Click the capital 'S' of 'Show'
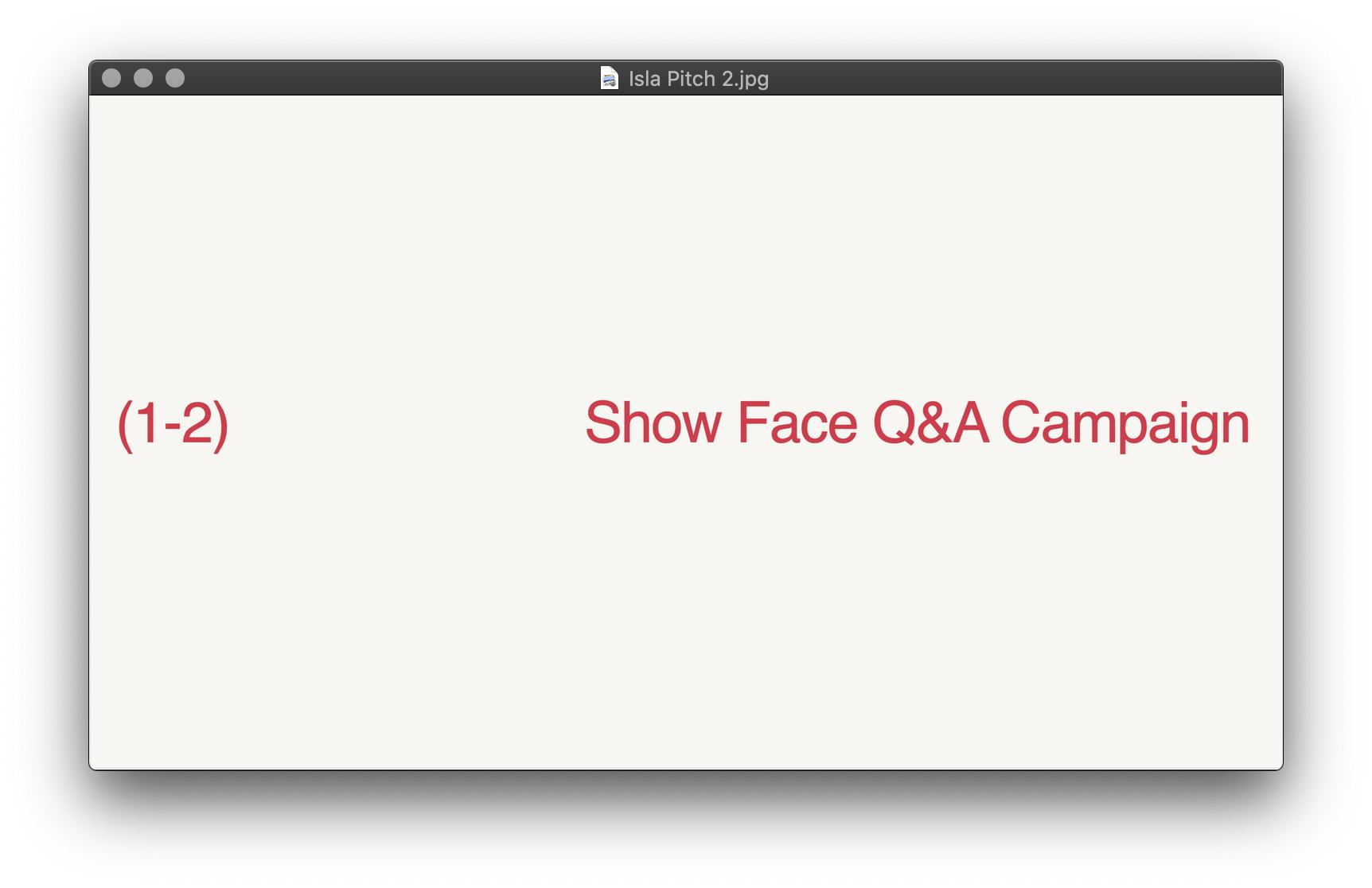The width and height of the screenshot is (1372, 888). [602, 423]
